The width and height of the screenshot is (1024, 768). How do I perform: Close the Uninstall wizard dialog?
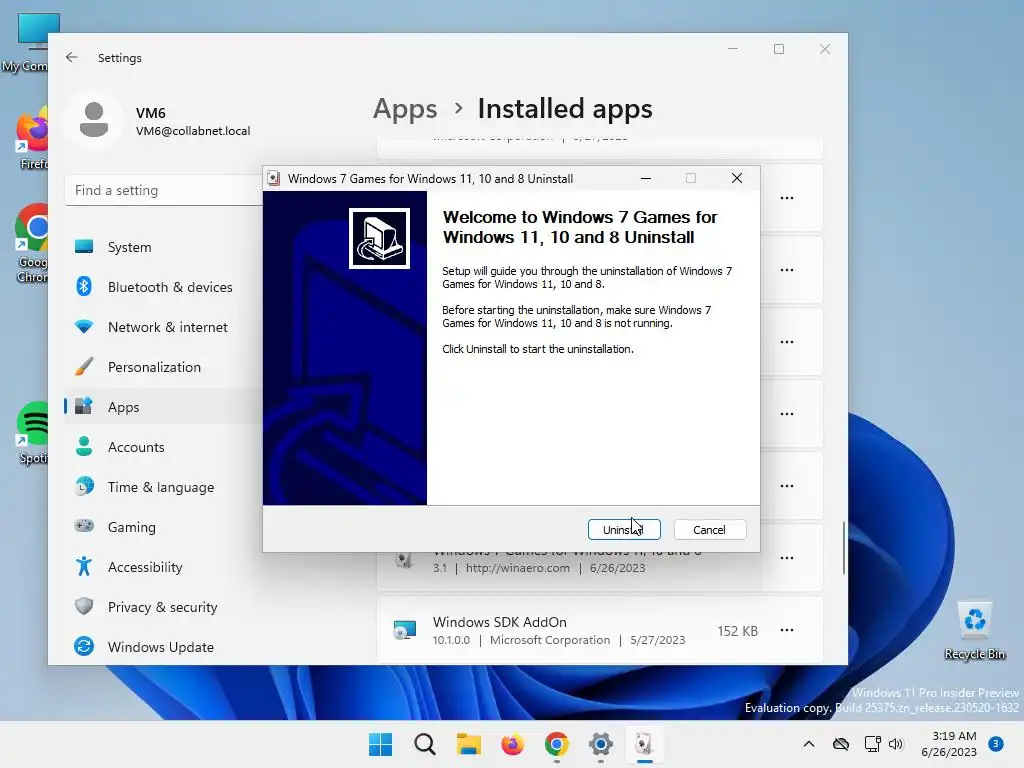[737, 178]
